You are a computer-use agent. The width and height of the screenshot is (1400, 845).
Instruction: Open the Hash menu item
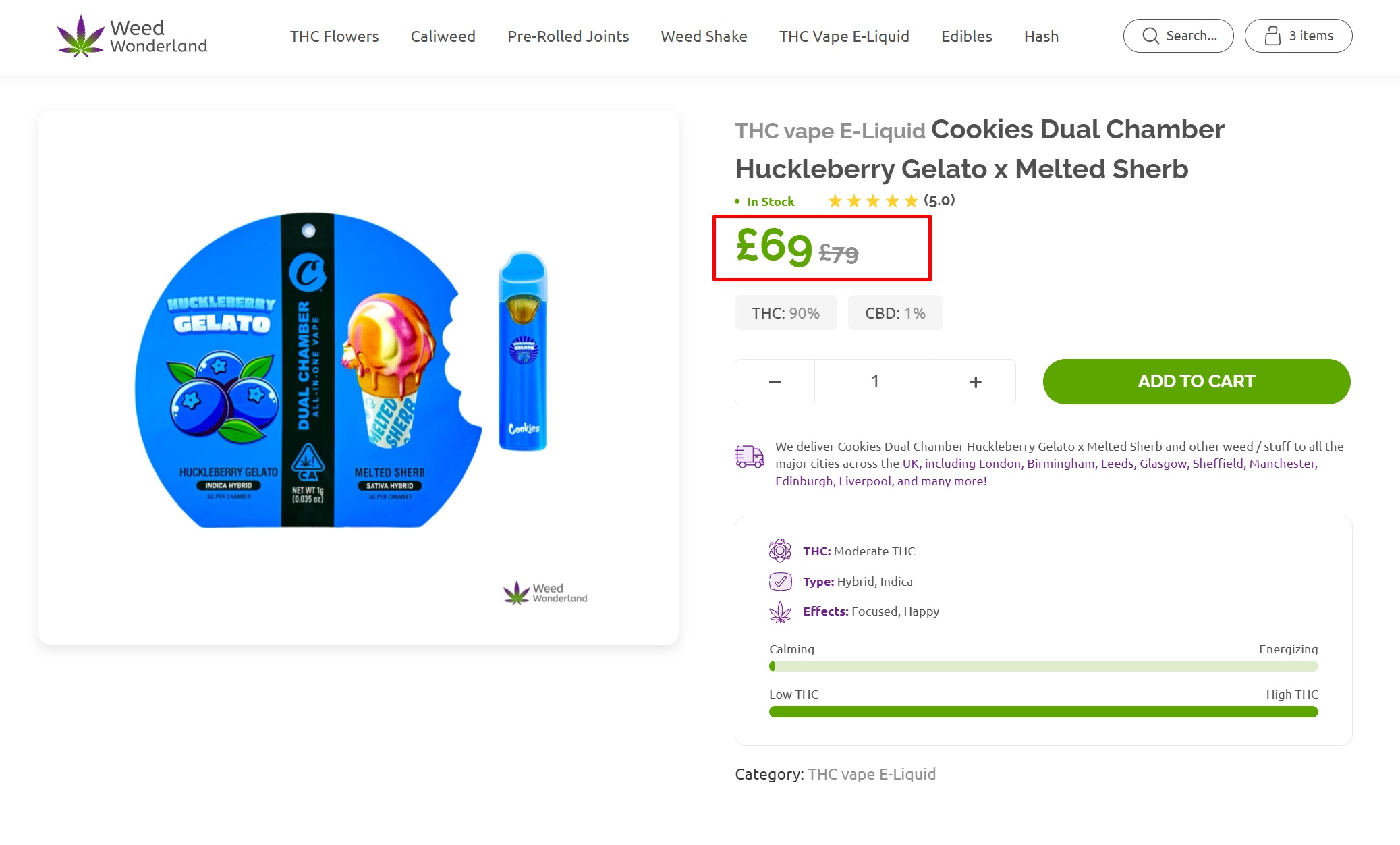tap(1041, 36)
